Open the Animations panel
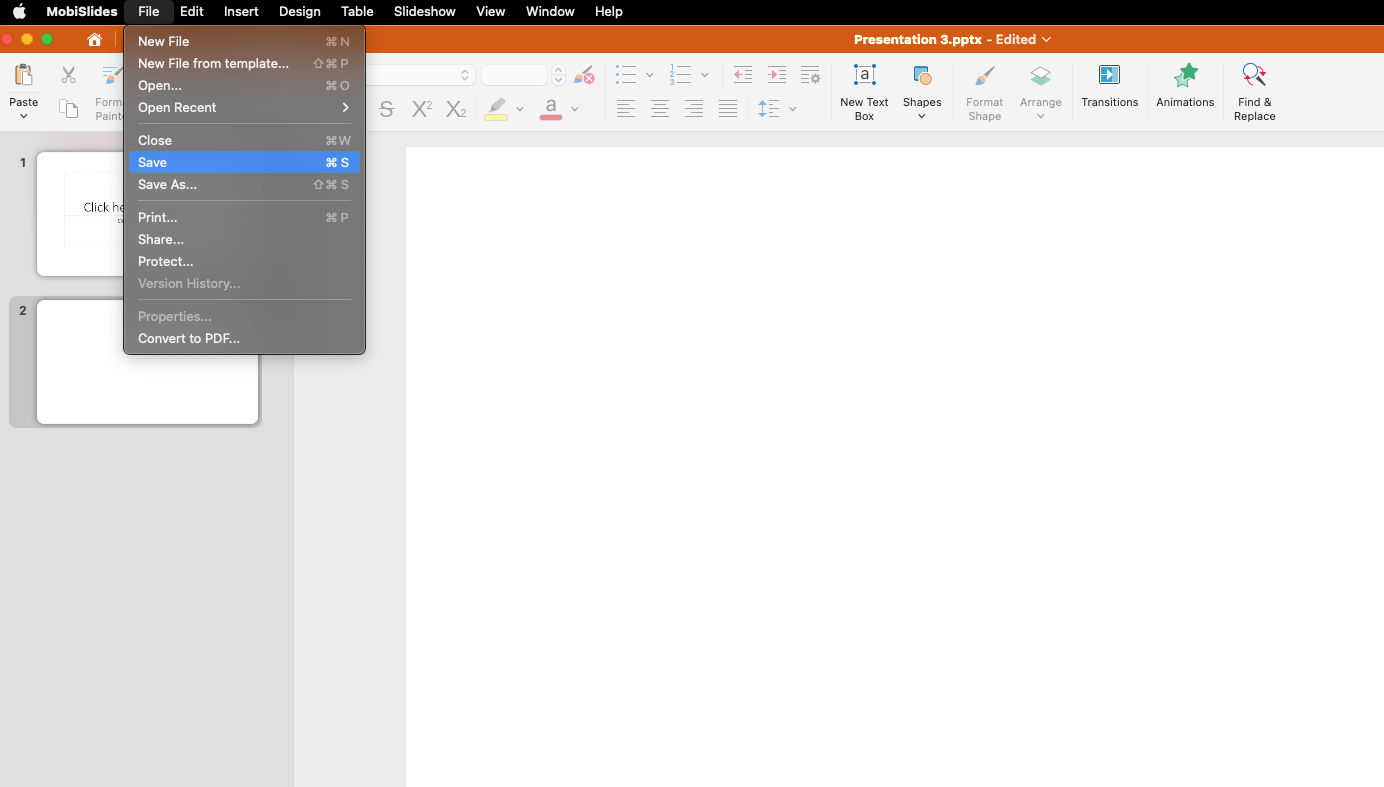 tap(1185, 86)
